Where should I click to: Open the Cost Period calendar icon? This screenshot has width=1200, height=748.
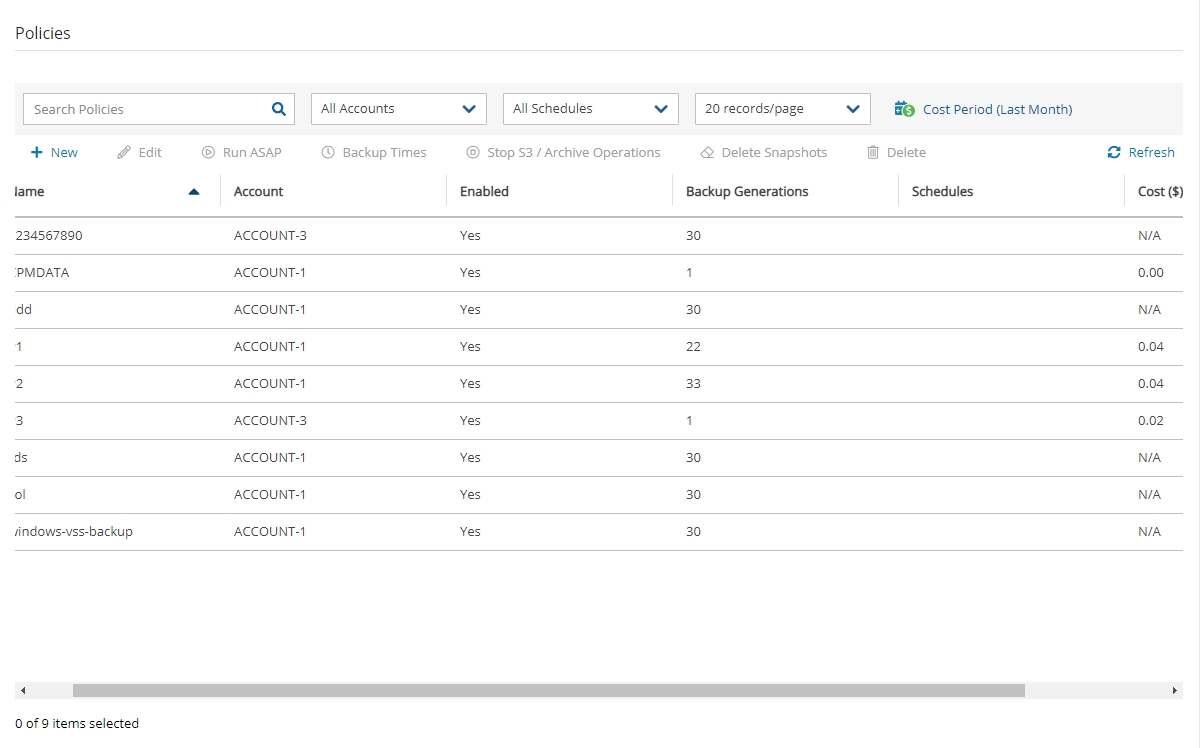click(904, 109)
